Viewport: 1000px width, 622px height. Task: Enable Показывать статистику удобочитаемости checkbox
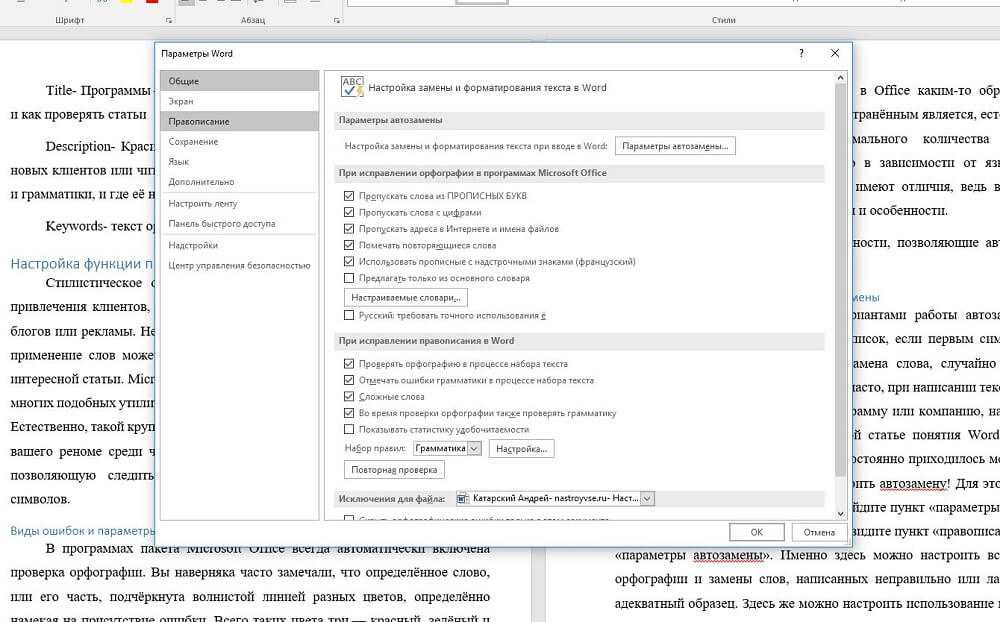pos(349,429)
